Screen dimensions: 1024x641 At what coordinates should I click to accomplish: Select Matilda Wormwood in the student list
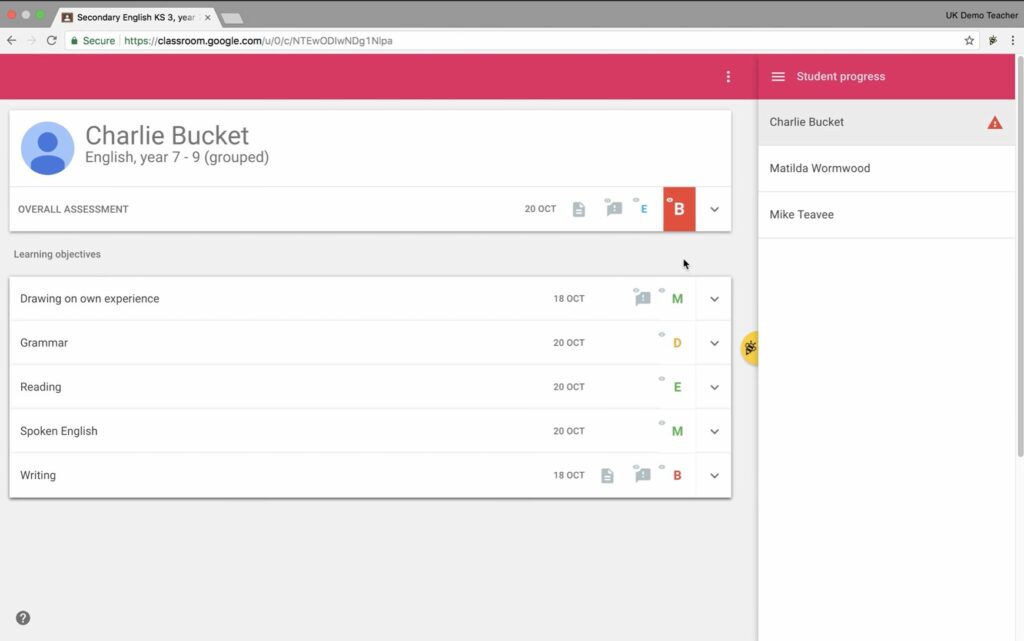(886, 168)
